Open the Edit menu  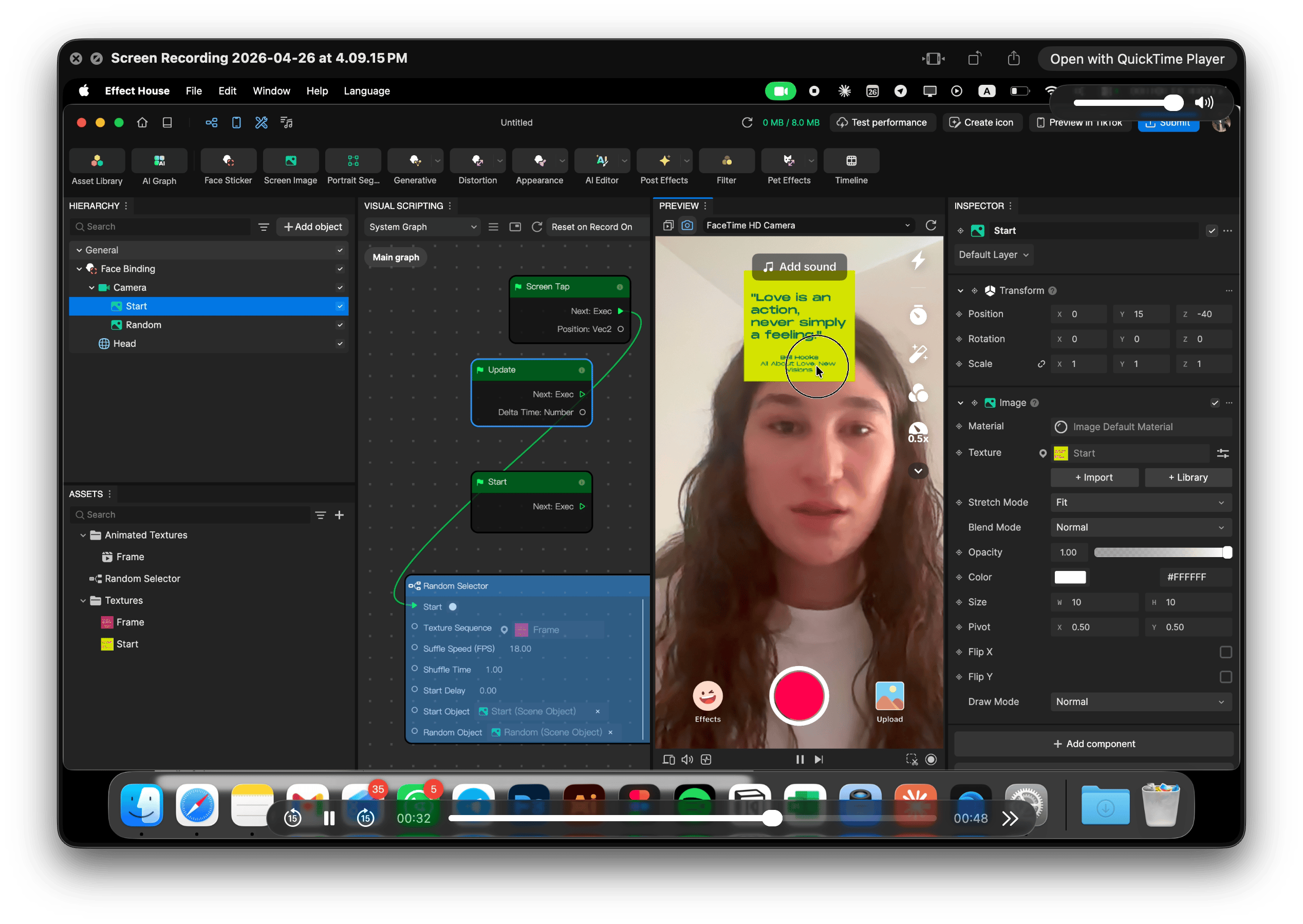tap(227, 91)
